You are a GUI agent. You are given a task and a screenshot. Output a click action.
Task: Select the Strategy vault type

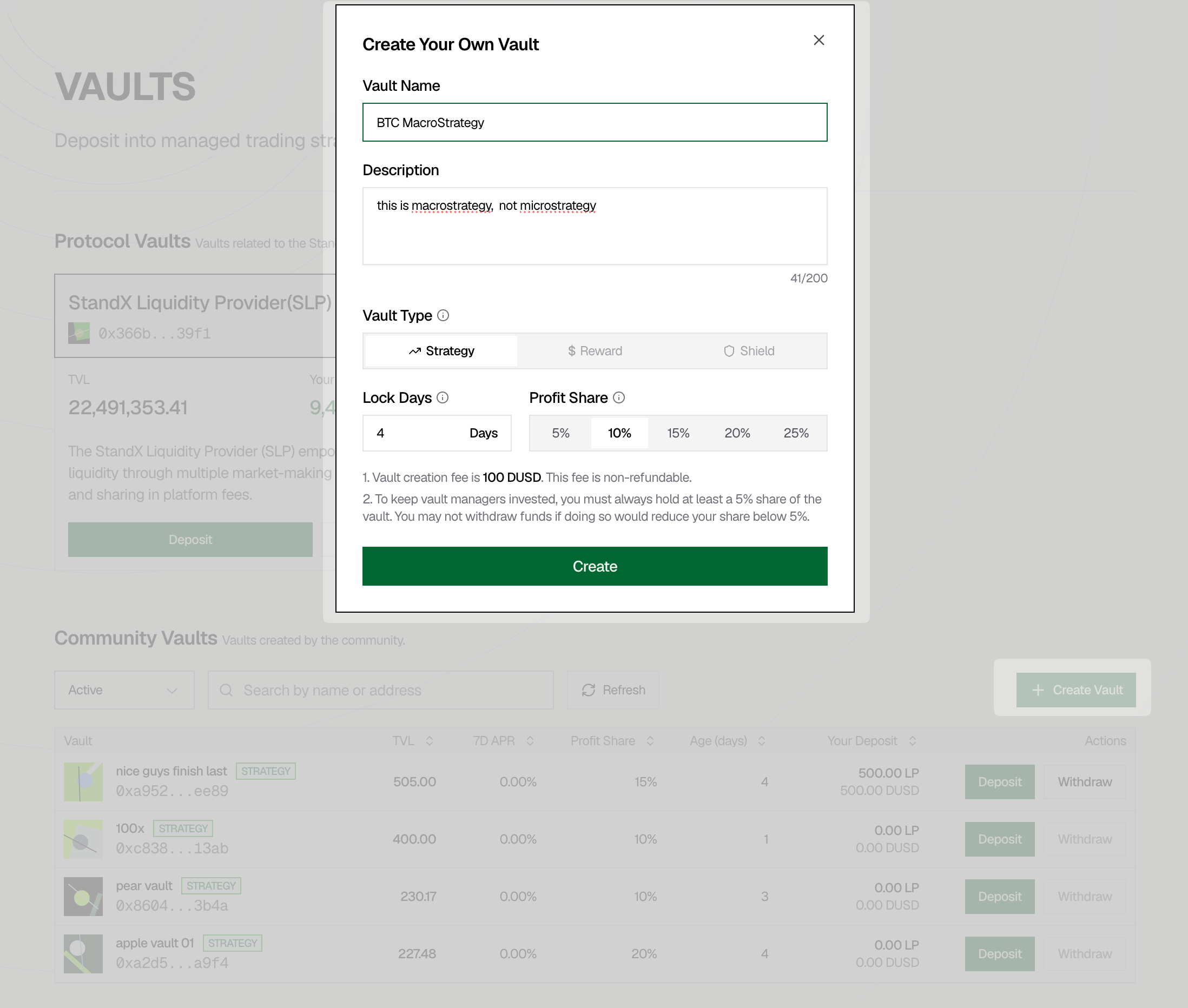(441, 351)
